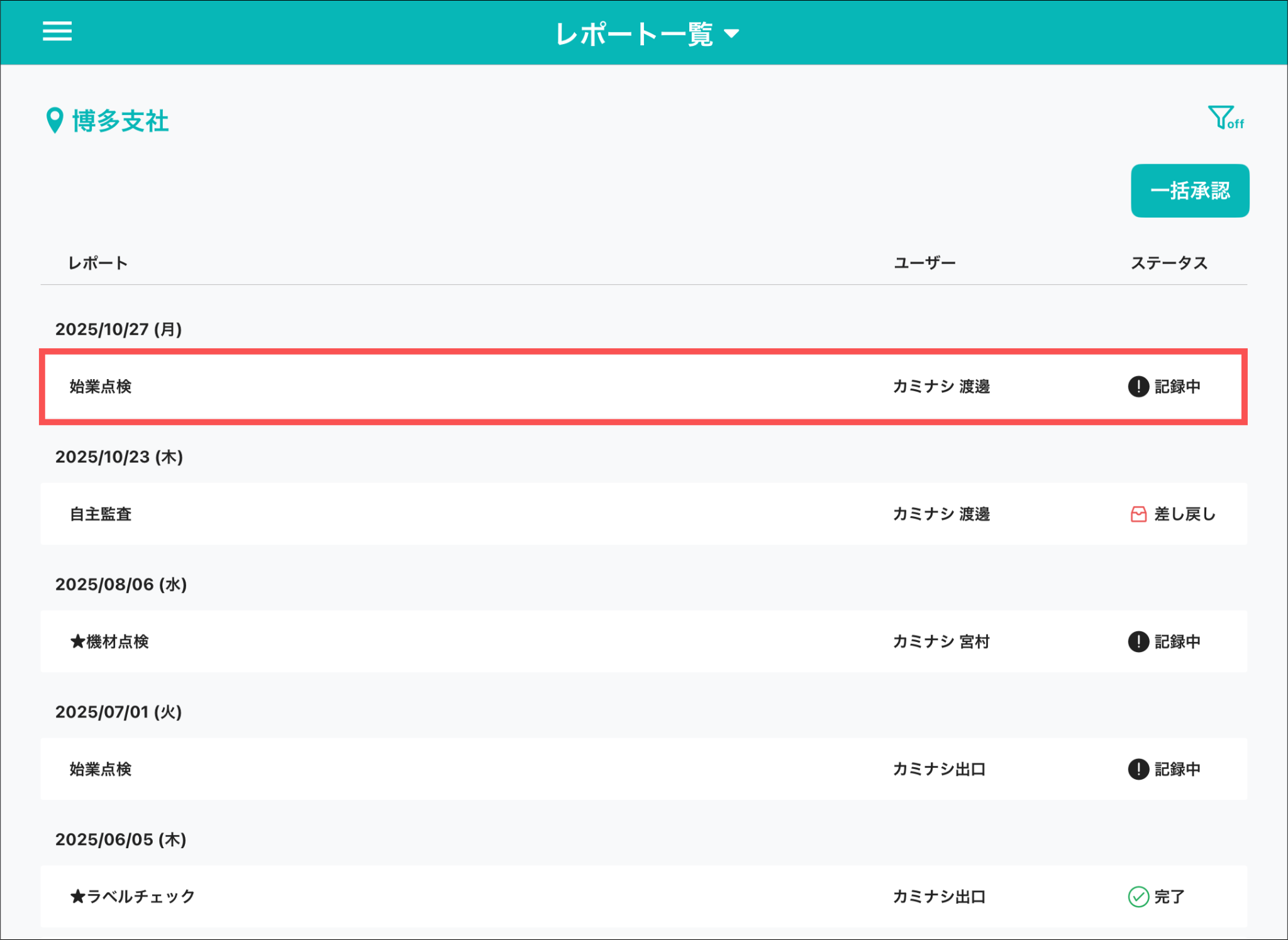
Task: Click the 差し戻し inbox icon
Action: click(x=1138, y=514)
